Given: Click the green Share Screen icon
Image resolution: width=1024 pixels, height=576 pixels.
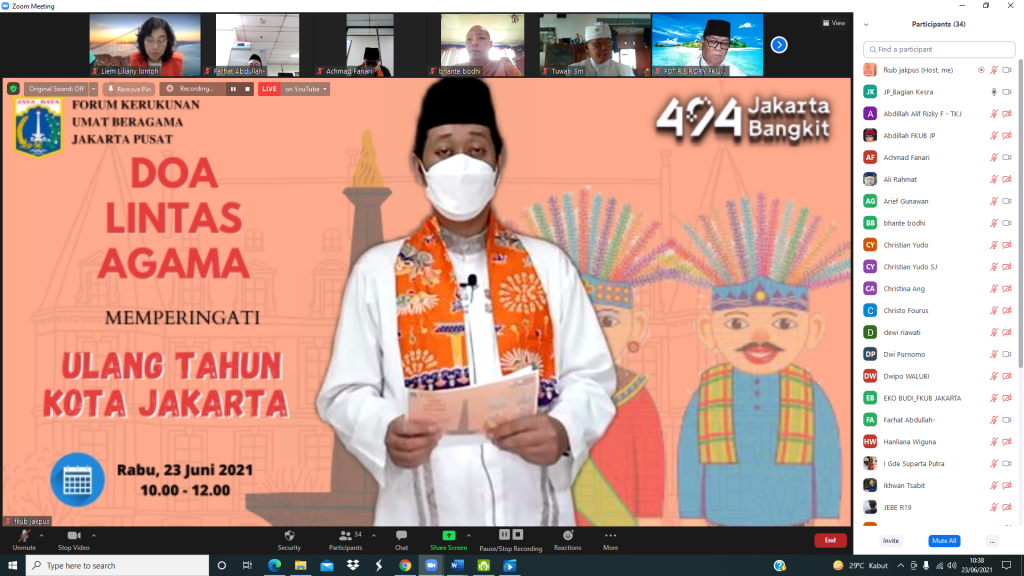Looking at the screenshot, I should coord(448,536).
